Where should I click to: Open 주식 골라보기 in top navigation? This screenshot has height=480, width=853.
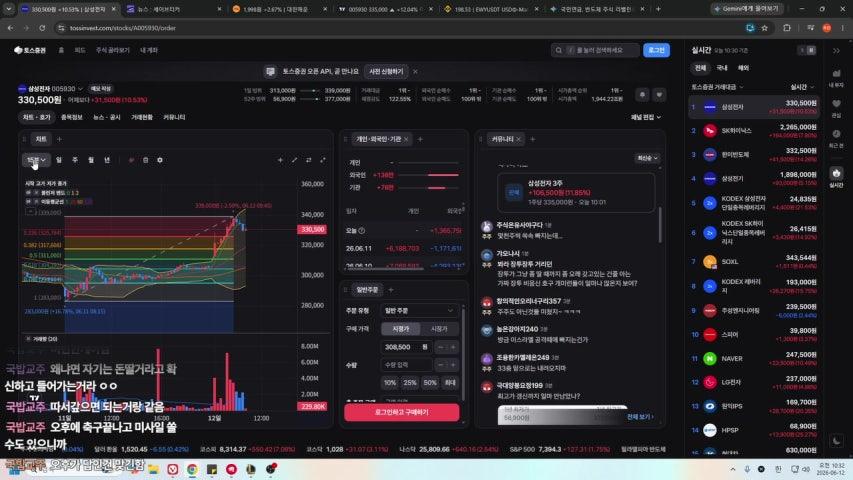click(x=113, y=50)
